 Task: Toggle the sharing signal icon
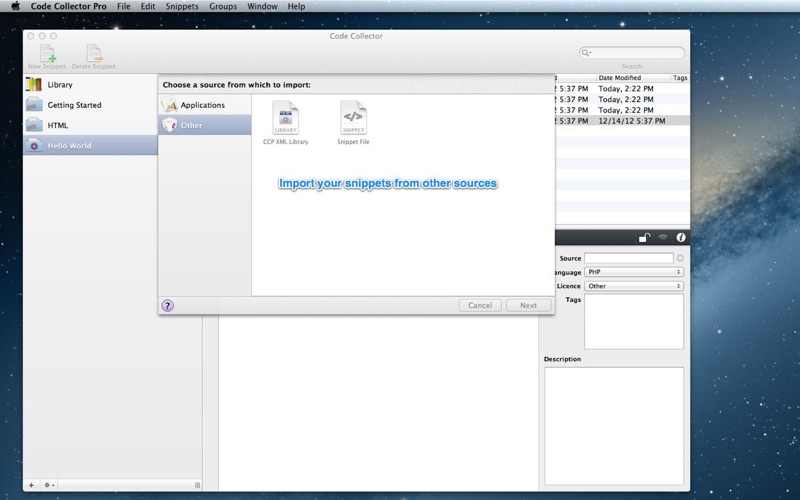(663, 237)
